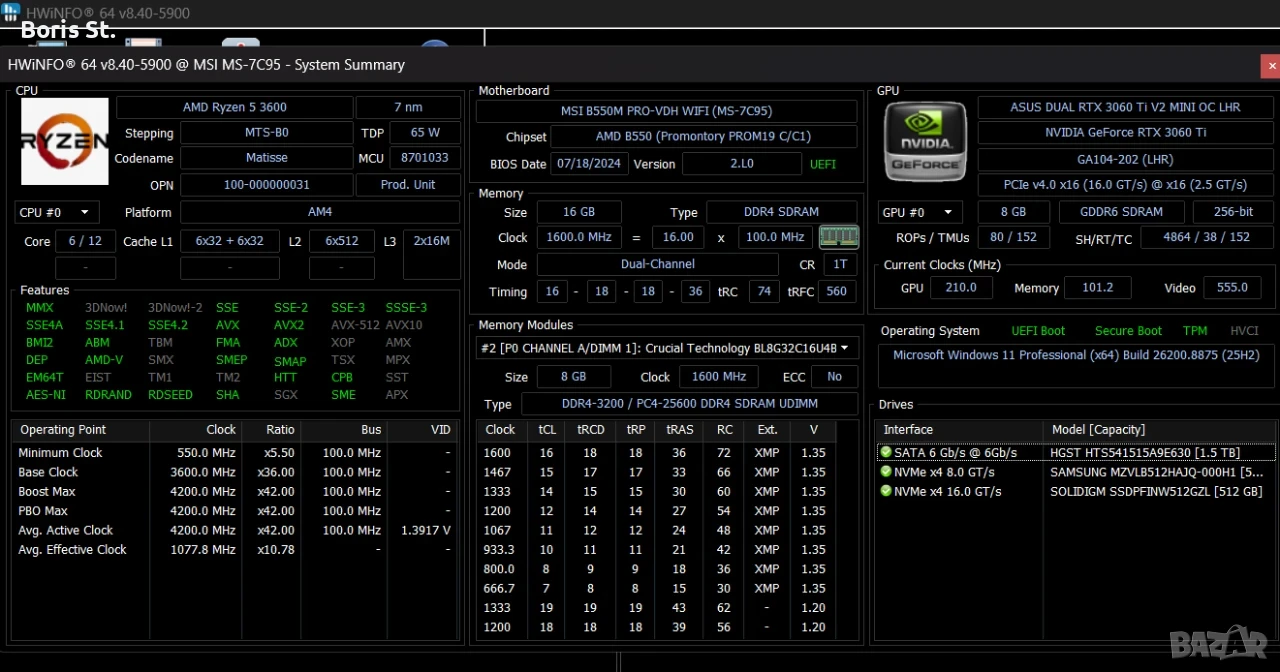Click the 6 / 12 core count field
The image size is (1280, 672).
tap(85, 241)
